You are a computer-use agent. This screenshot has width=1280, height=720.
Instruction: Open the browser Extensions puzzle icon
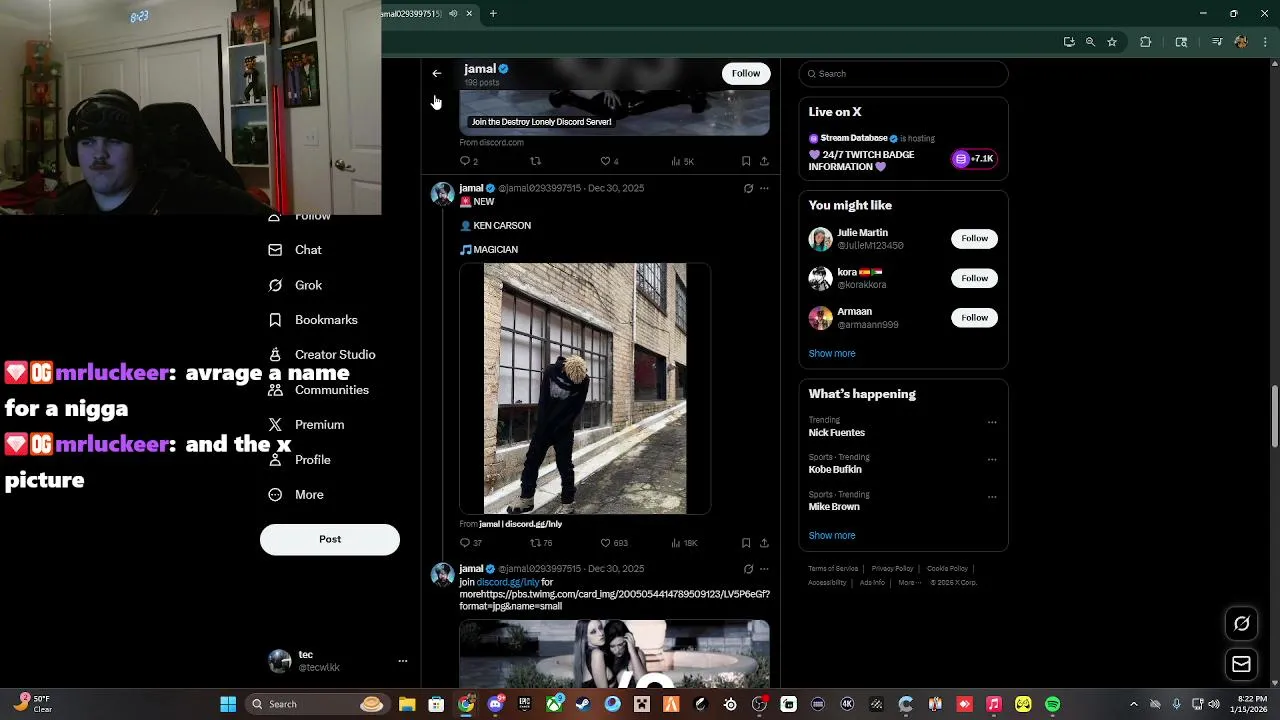coord(1146,42)
